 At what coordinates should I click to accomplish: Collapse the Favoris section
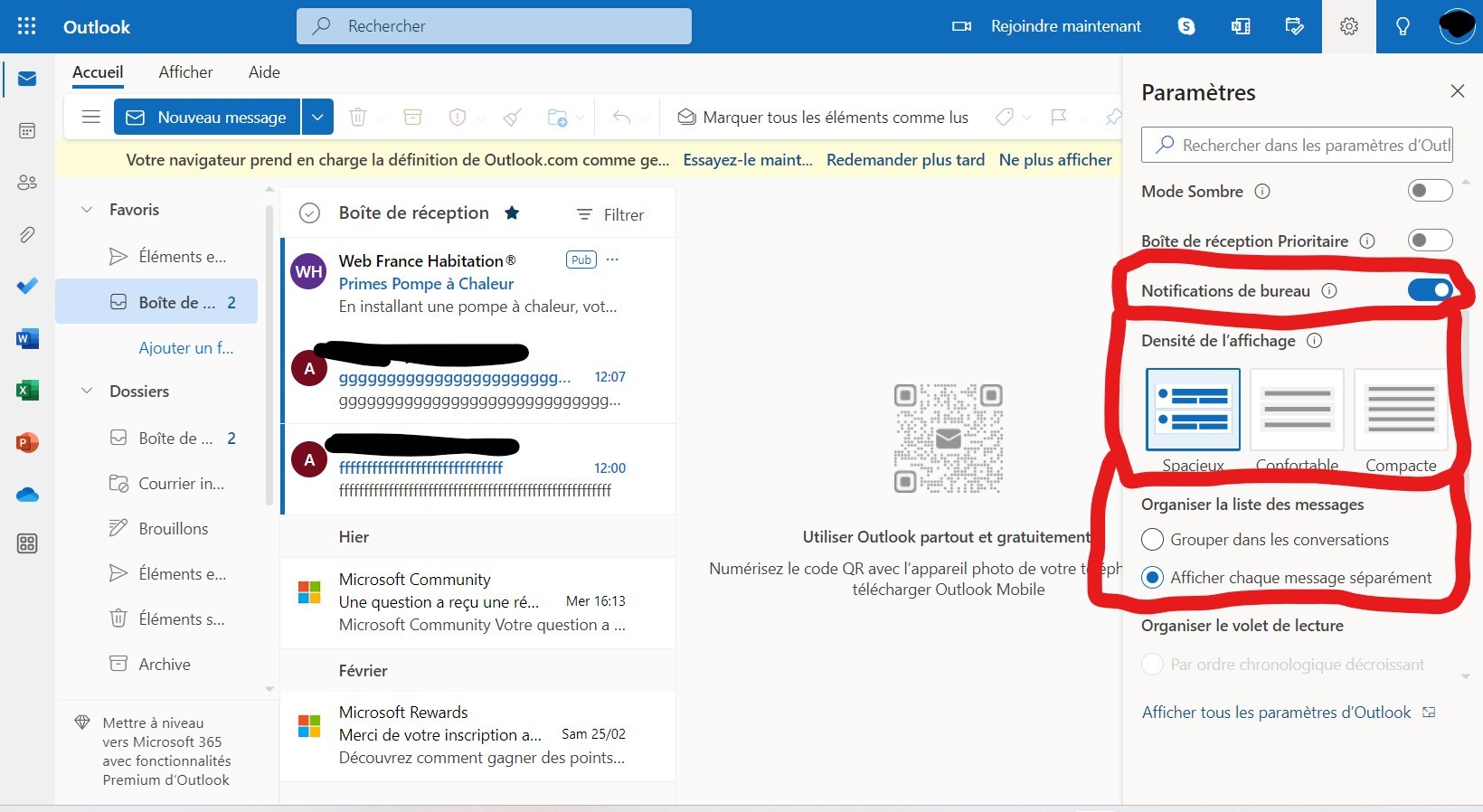(87, 210)
